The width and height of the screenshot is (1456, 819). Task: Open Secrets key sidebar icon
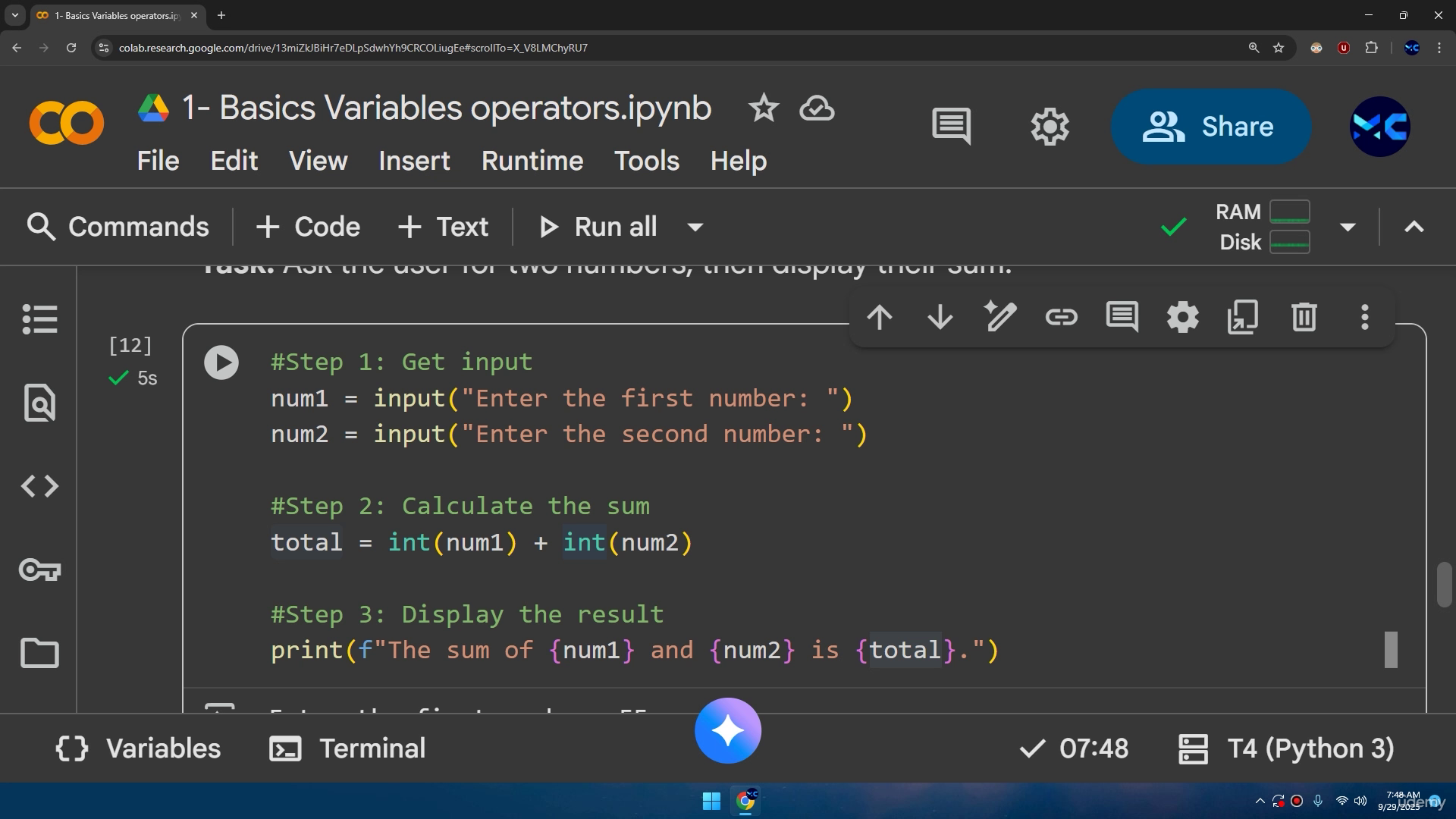pyautogui.click(x=39, y=570)
